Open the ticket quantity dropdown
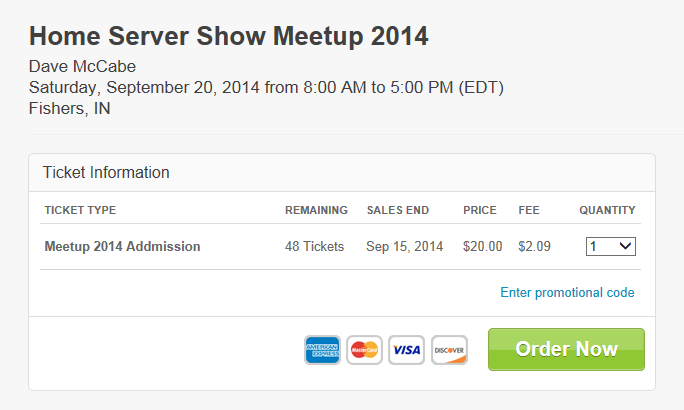This screenshot has width=684, height=410. (611, 246)
